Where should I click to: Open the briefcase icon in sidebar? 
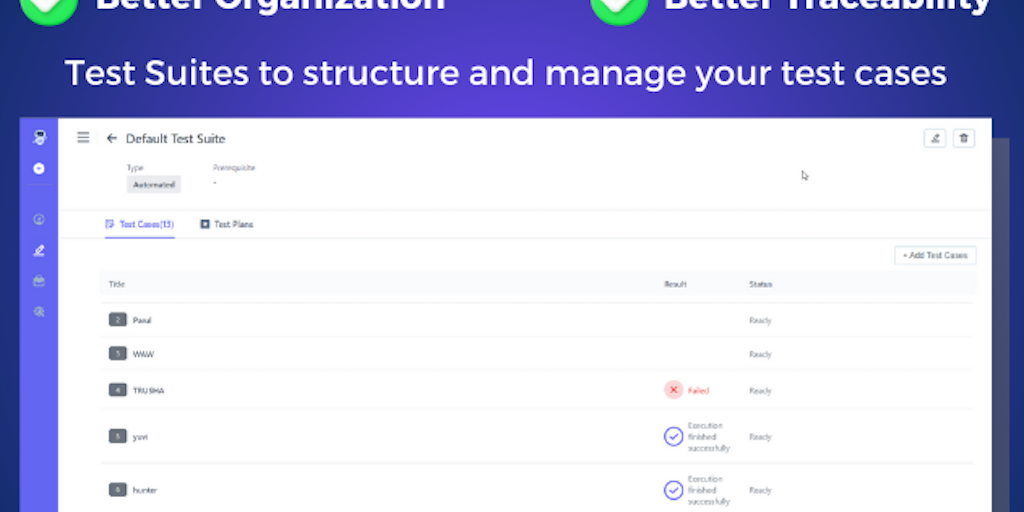point(39,281)
